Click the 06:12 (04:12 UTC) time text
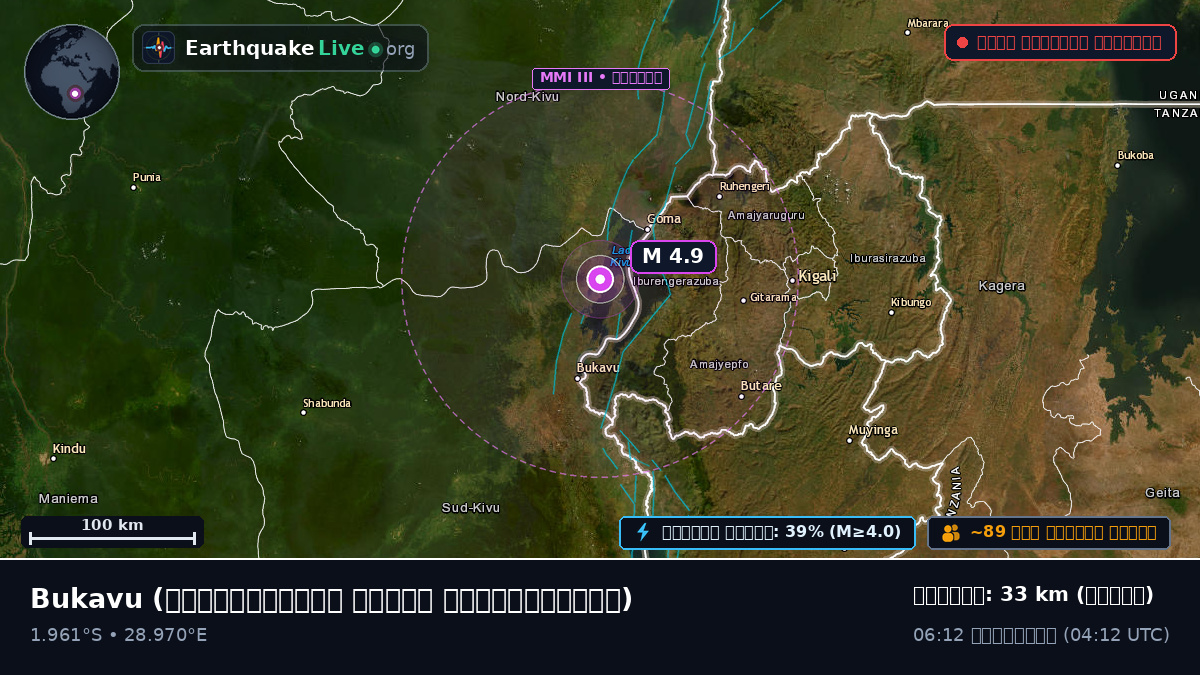Screen dimensions: 1200x675 coord(1041,635)
